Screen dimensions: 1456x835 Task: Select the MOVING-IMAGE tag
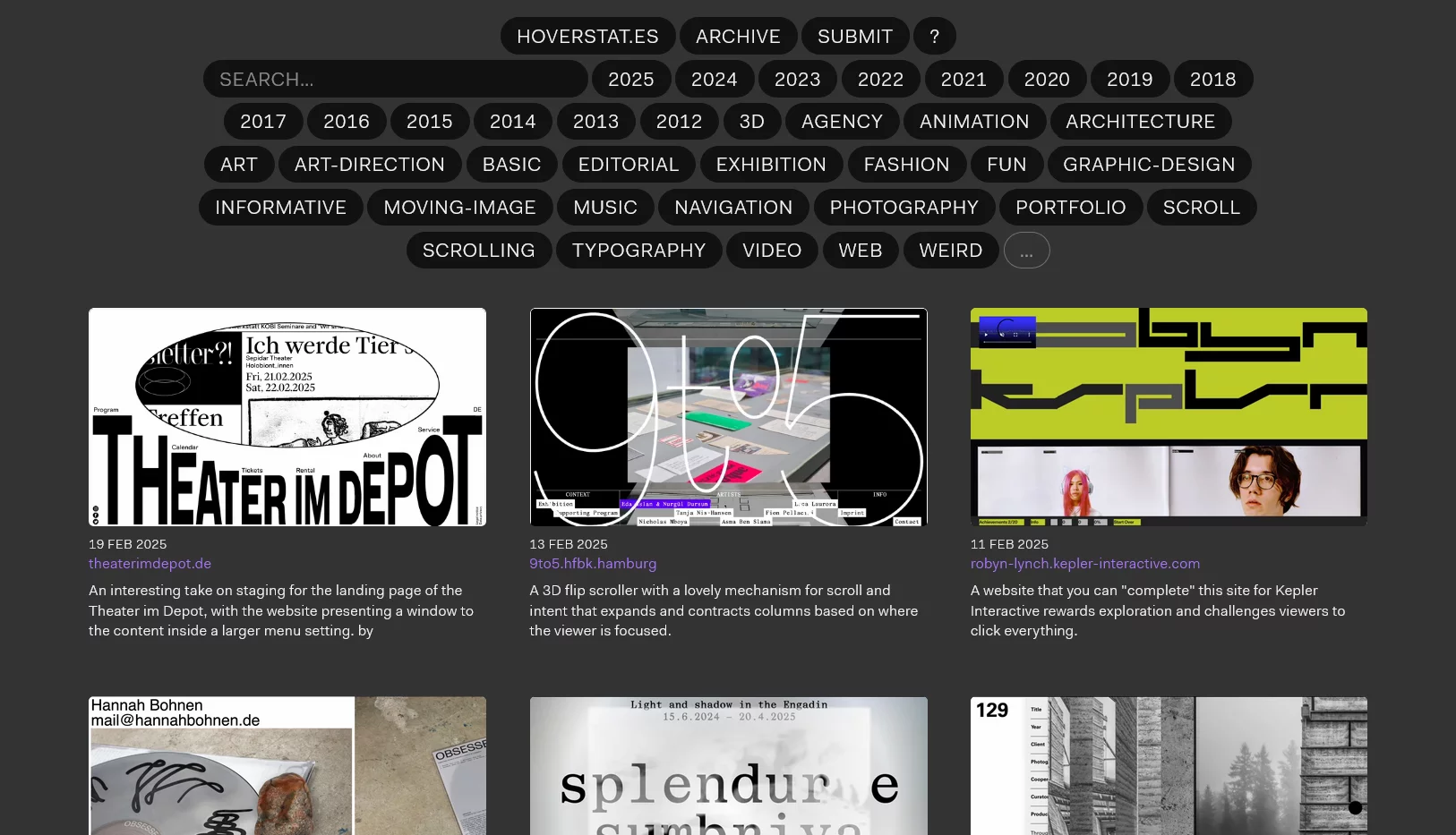tap(460, 207)
